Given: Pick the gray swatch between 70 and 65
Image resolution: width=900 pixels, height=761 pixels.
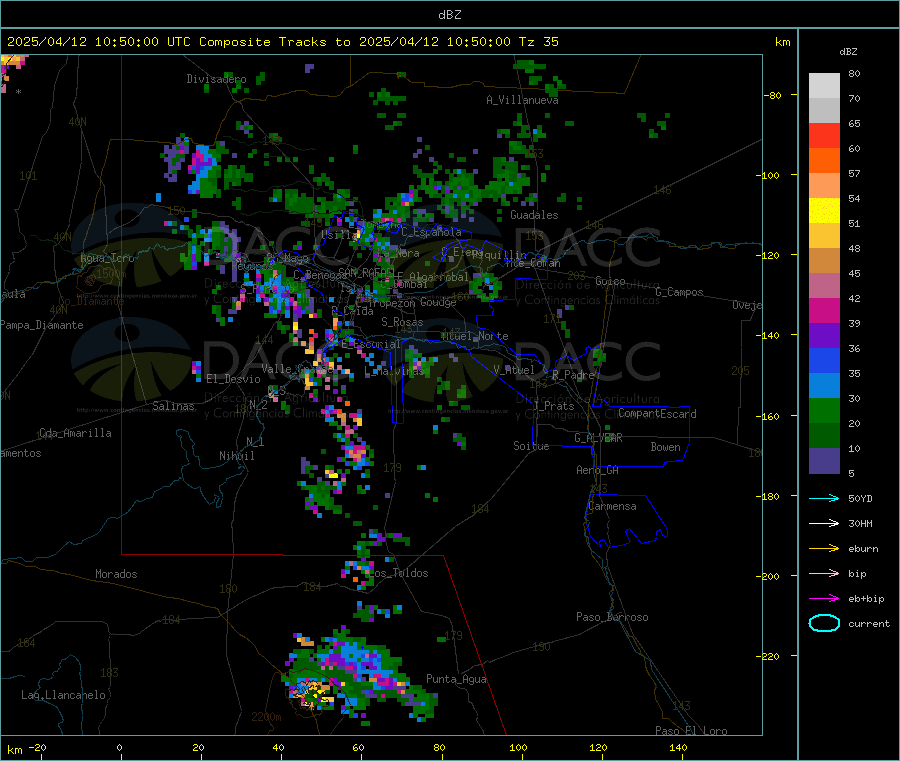Looking at the screenshot, I should [x=824, y=111].
